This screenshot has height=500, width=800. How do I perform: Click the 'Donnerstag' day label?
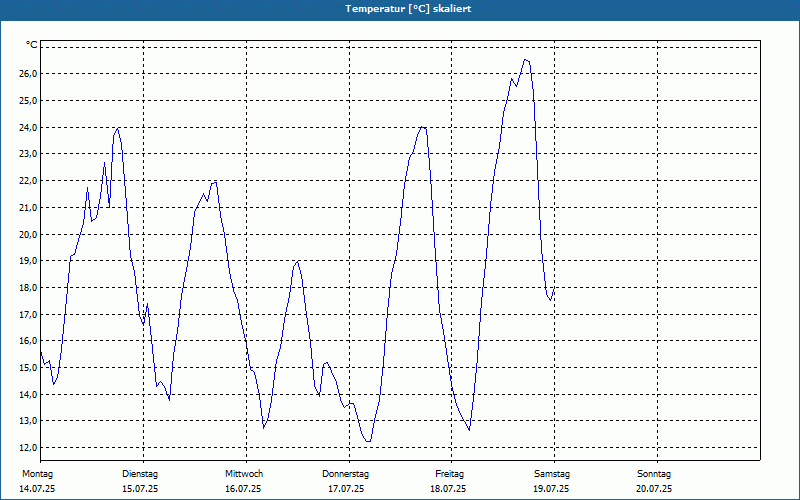coord(345,474)
